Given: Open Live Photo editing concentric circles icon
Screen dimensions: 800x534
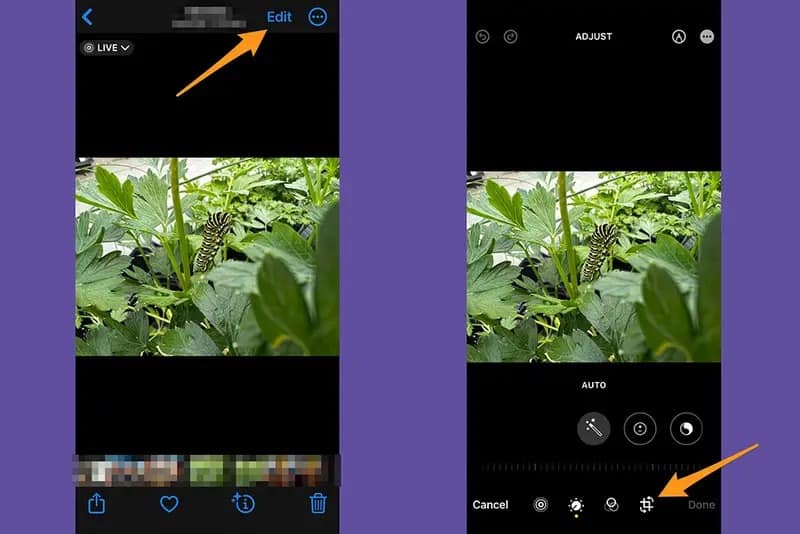Looking at the screenshot, I should (541, 505).
